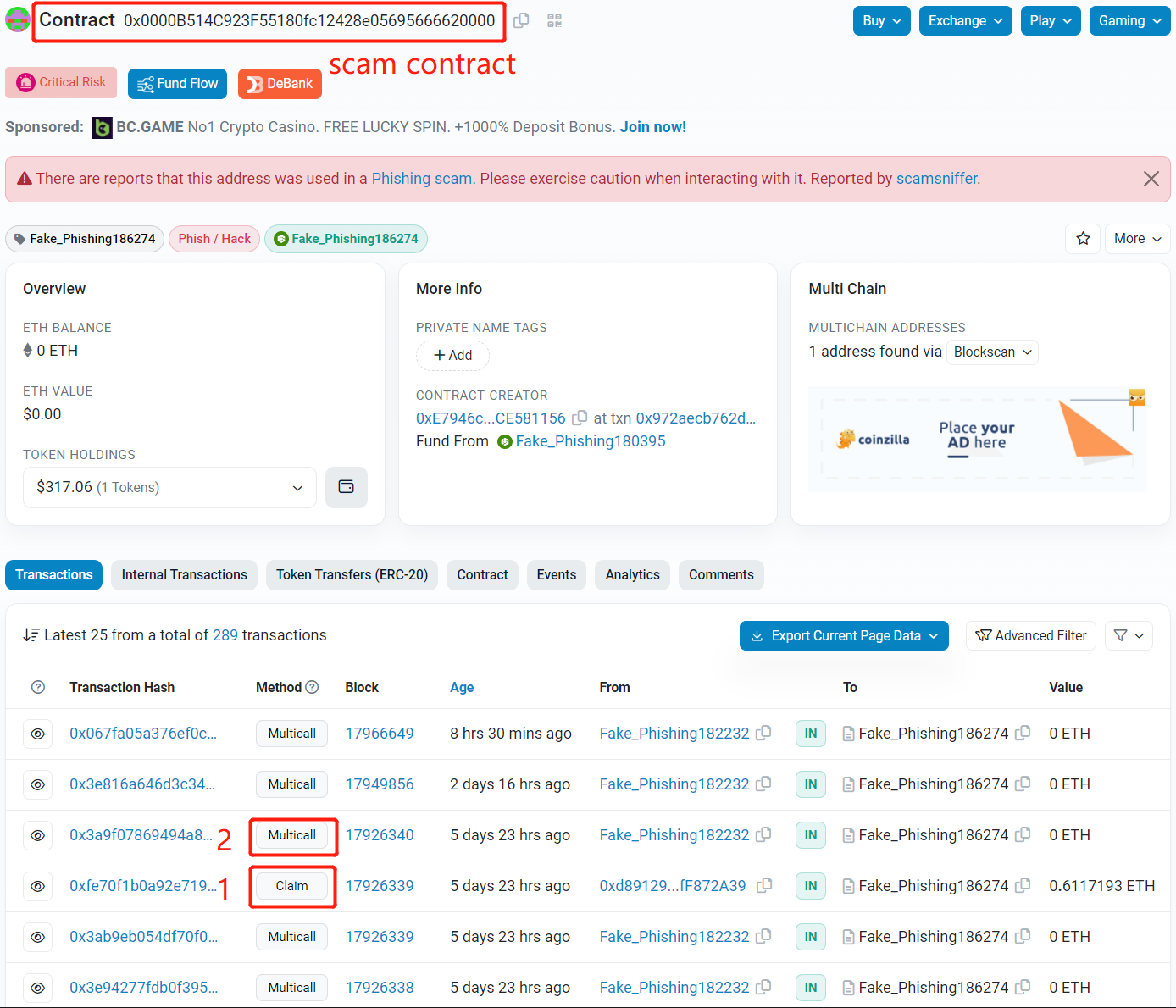Preview transaction 0x067fa05a376ef0c with eye icon
The height and width of the screenshot is (1008, 1176).
[x=38, y=734]
